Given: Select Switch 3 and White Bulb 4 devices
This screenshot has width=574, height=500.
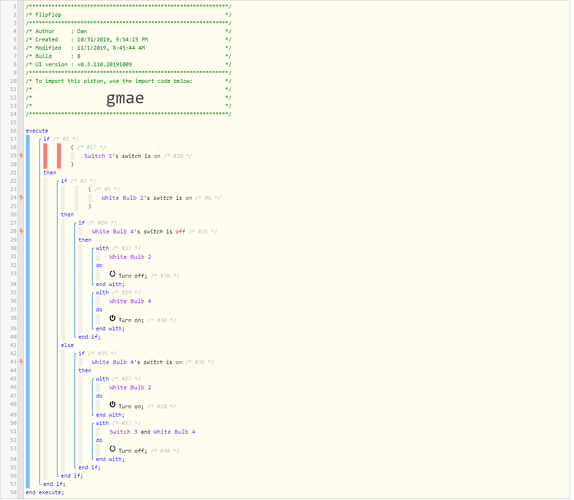Looking at the screenshot, I should click(152, 432).
